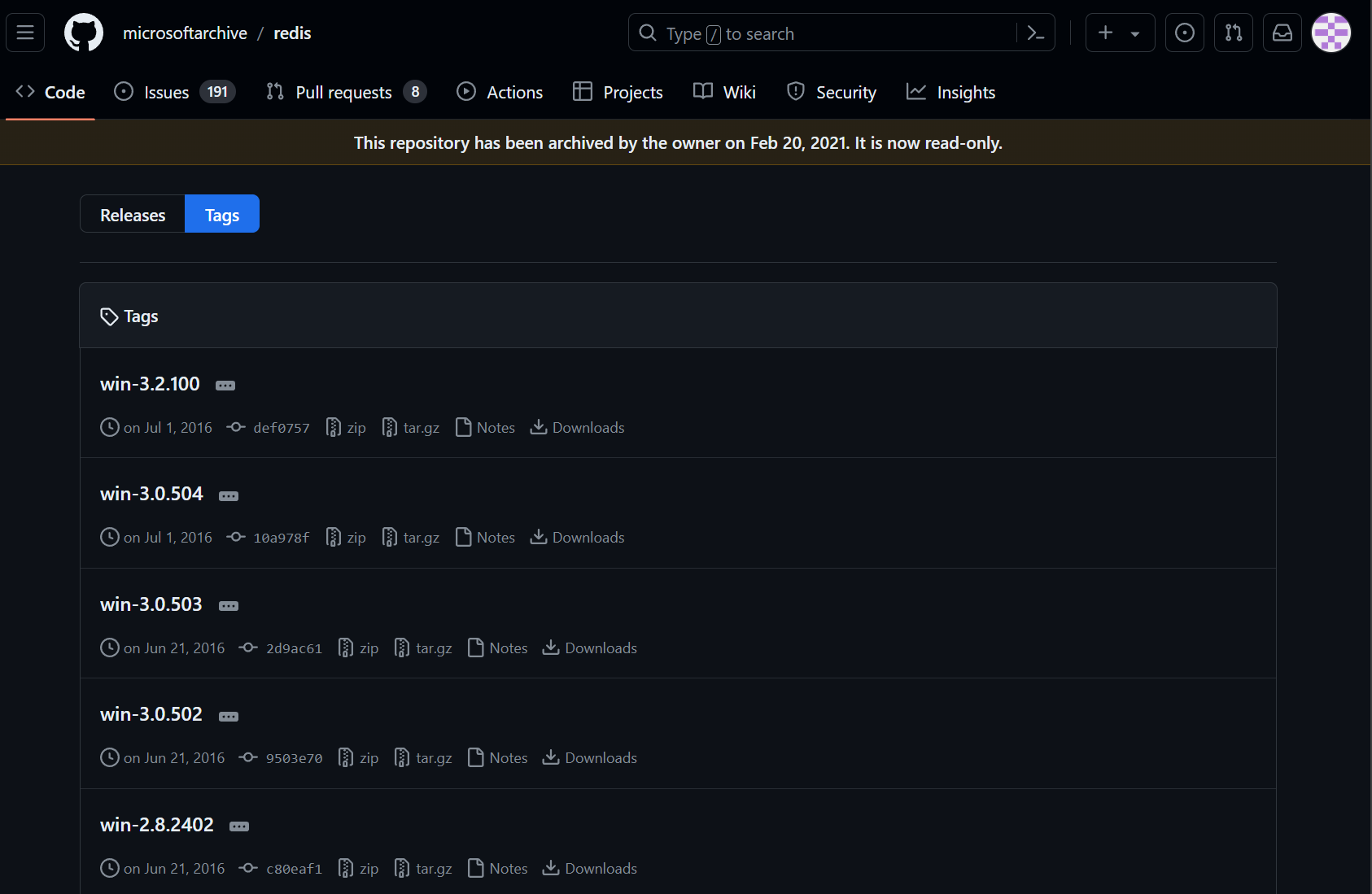Open the Insights tab
This screenshot has width=1372, height=894.
click(x=951, y=92)
